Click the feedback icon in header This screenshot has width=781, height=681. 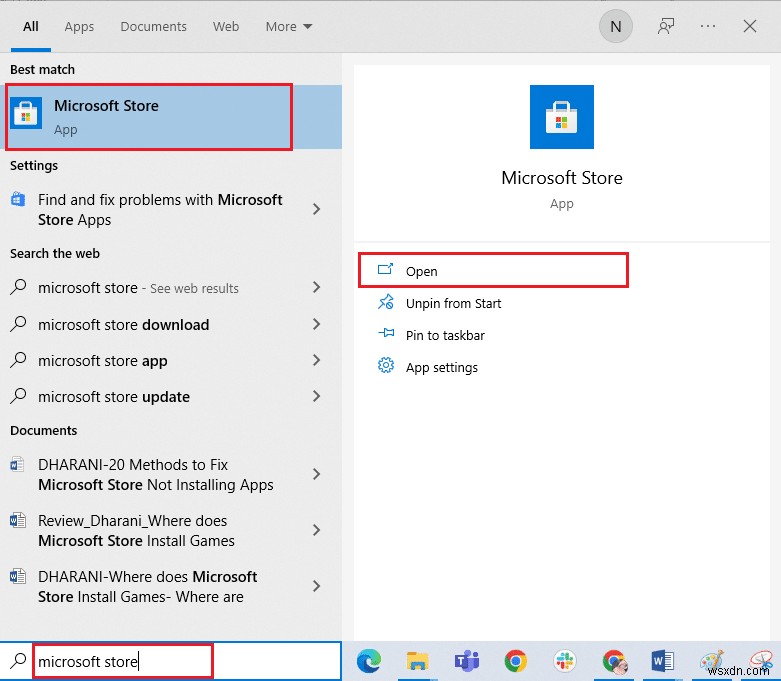coord(666,27)
